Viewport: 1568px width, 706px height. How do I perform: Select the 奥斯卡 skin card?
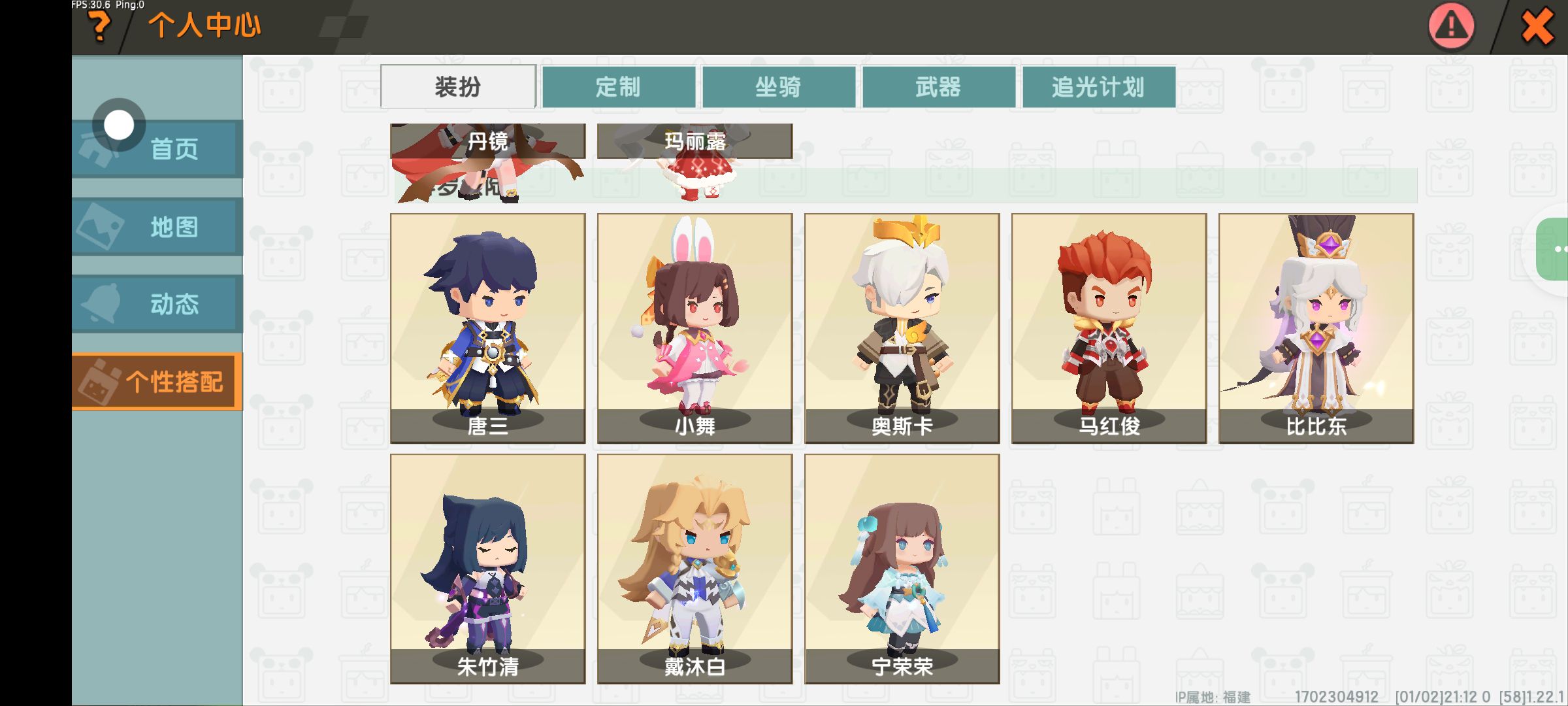click(x=902, y=328)
